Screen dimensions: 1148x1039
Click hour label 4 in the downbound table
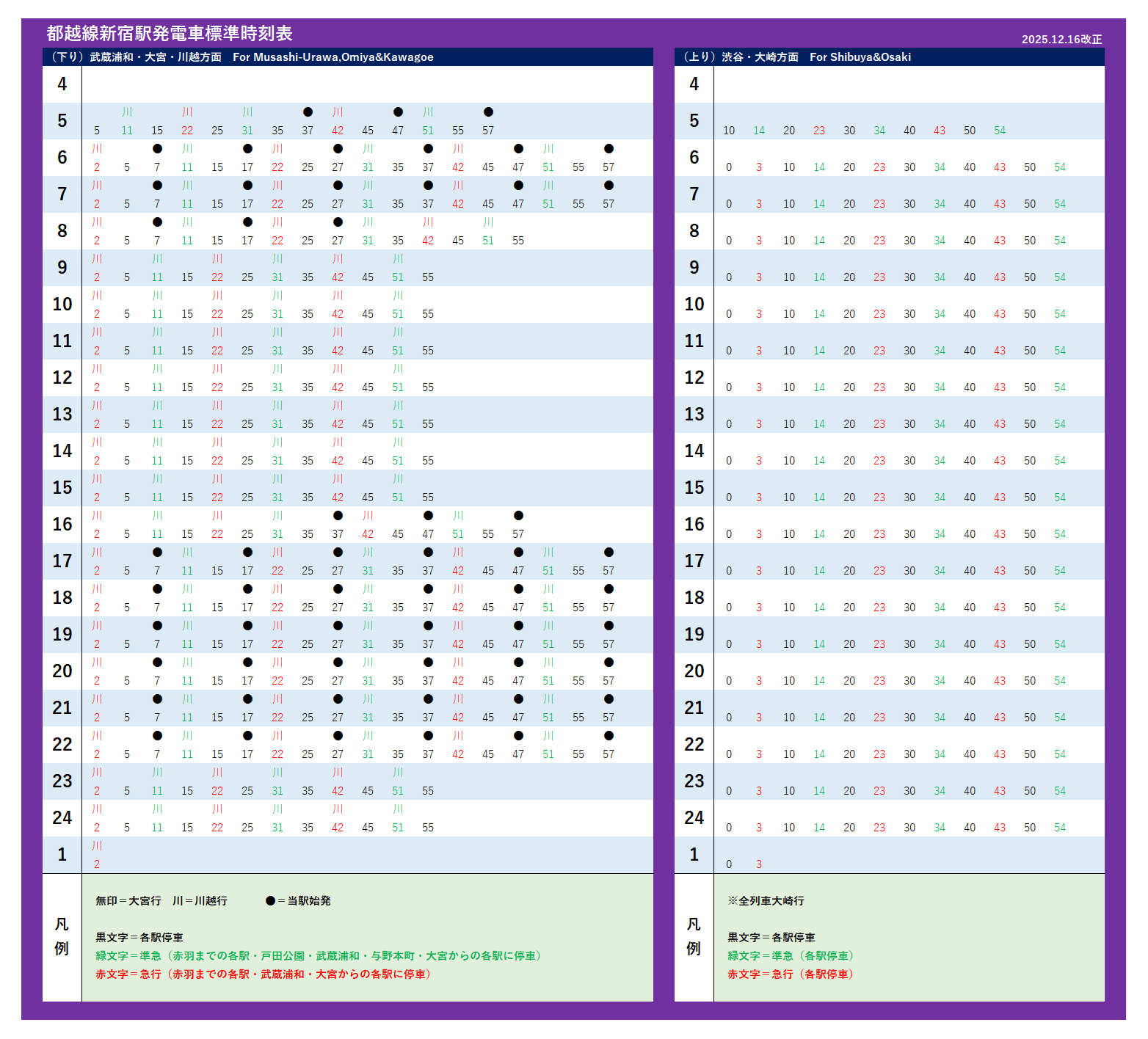[x=62, y=84]
